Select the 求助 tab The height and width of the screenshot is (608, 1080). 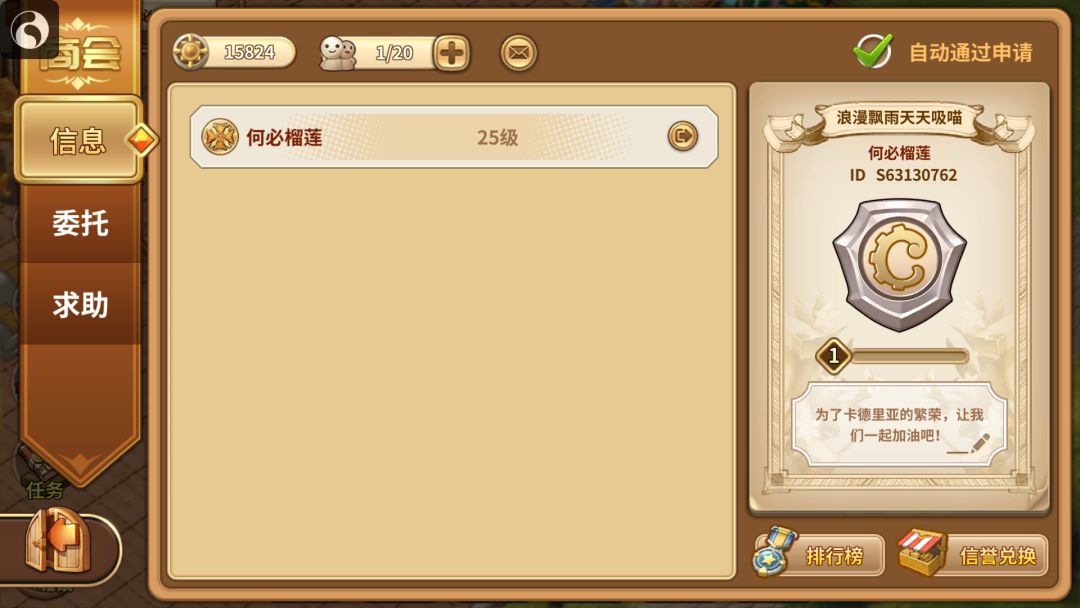click(80, 304)
